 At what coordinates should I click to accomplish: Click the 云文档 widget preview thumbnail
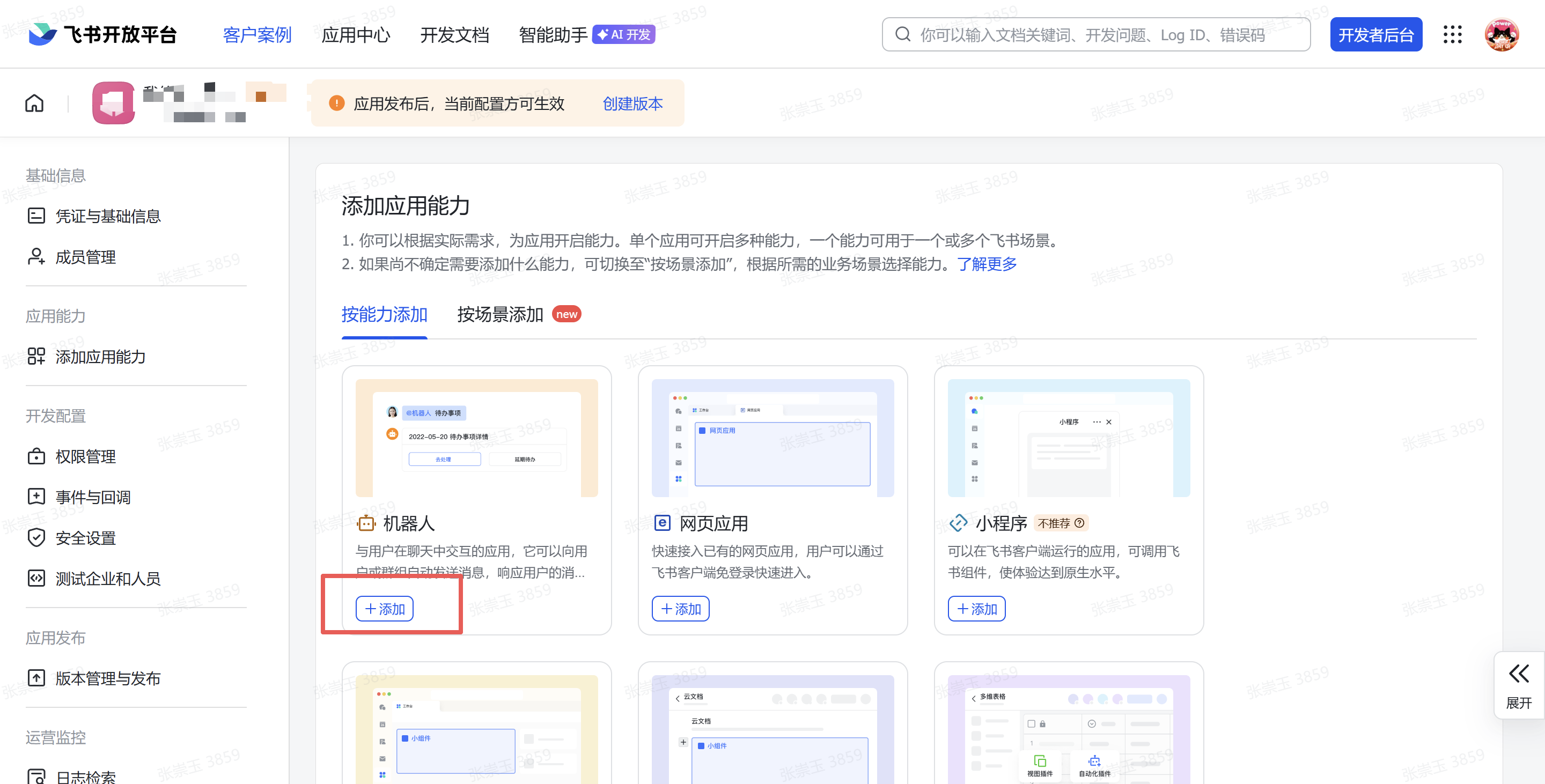click(772, 729)
